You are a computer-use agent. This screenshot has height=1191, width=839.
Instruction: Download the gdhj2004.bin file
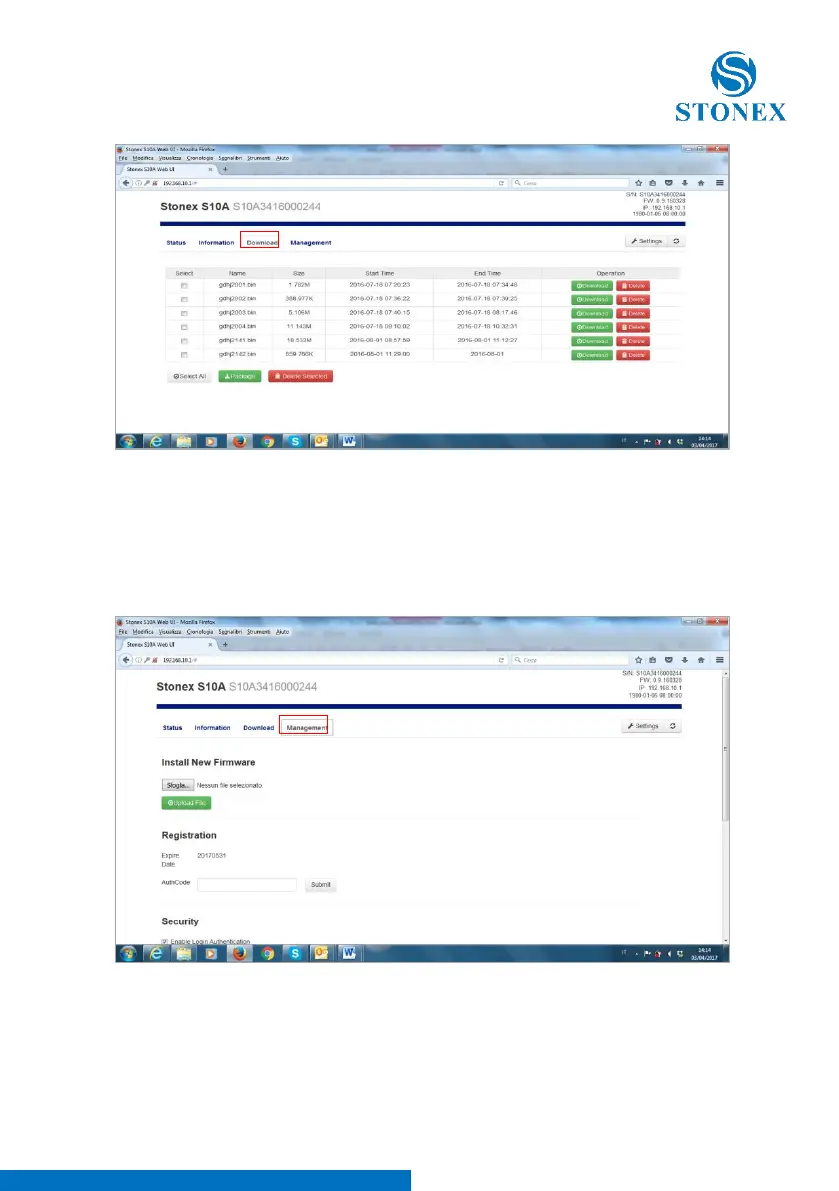[x=591, y=327]
